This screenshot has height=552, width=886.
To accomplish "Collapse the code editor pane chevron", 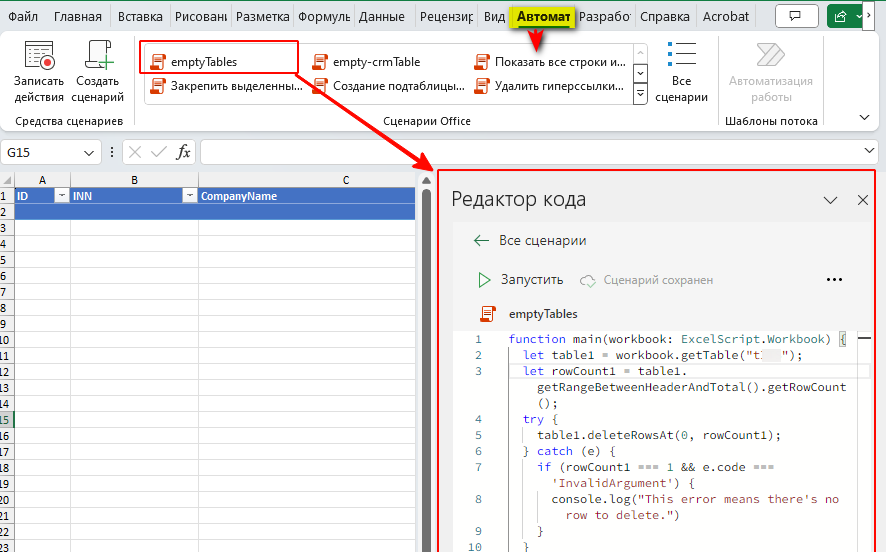I will coord(830,200).
